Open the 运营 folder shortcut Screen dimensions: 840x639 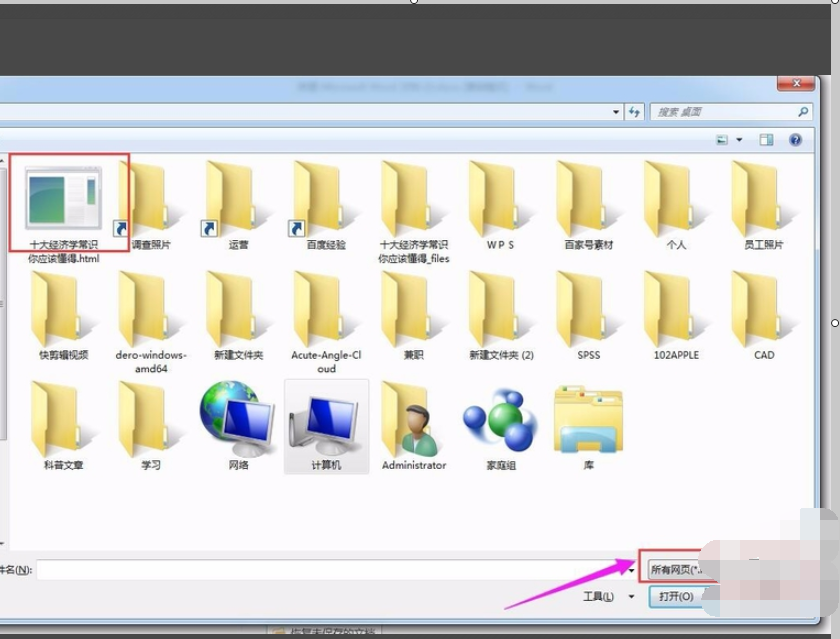238,206
